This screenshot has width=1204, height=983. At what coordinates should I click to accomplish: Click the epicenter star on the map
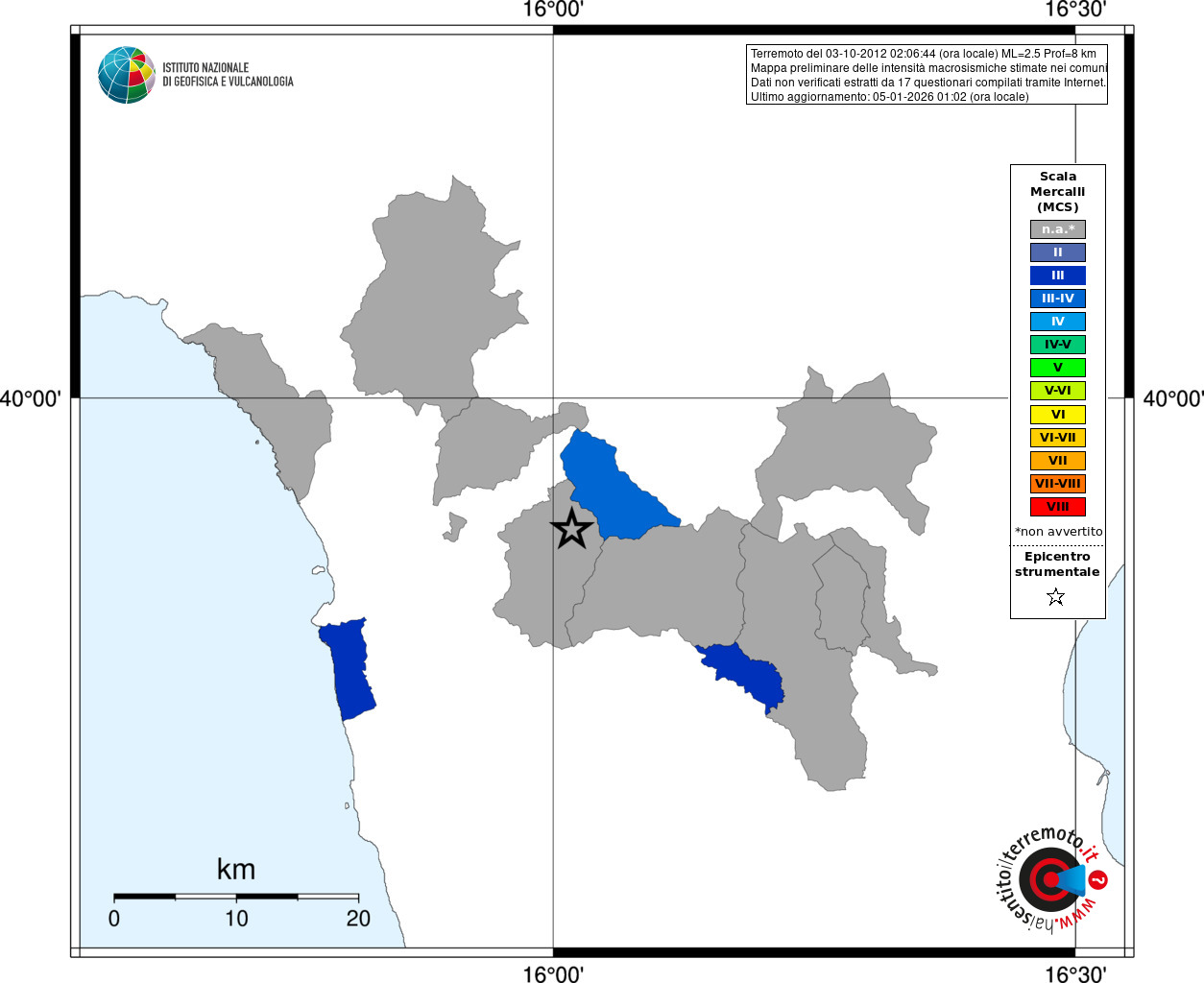pos(572,529)
